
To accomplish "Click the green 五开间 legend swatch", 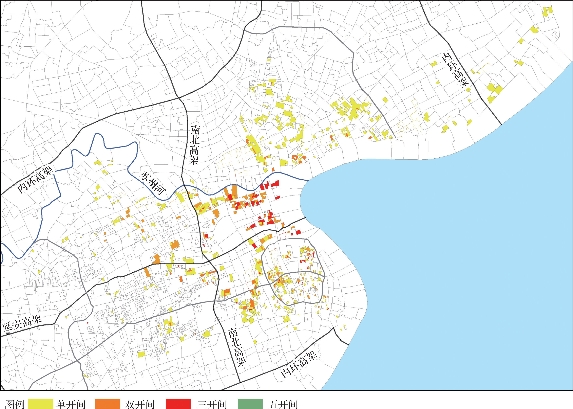I will pyautogui.click(x=250, y=404).
